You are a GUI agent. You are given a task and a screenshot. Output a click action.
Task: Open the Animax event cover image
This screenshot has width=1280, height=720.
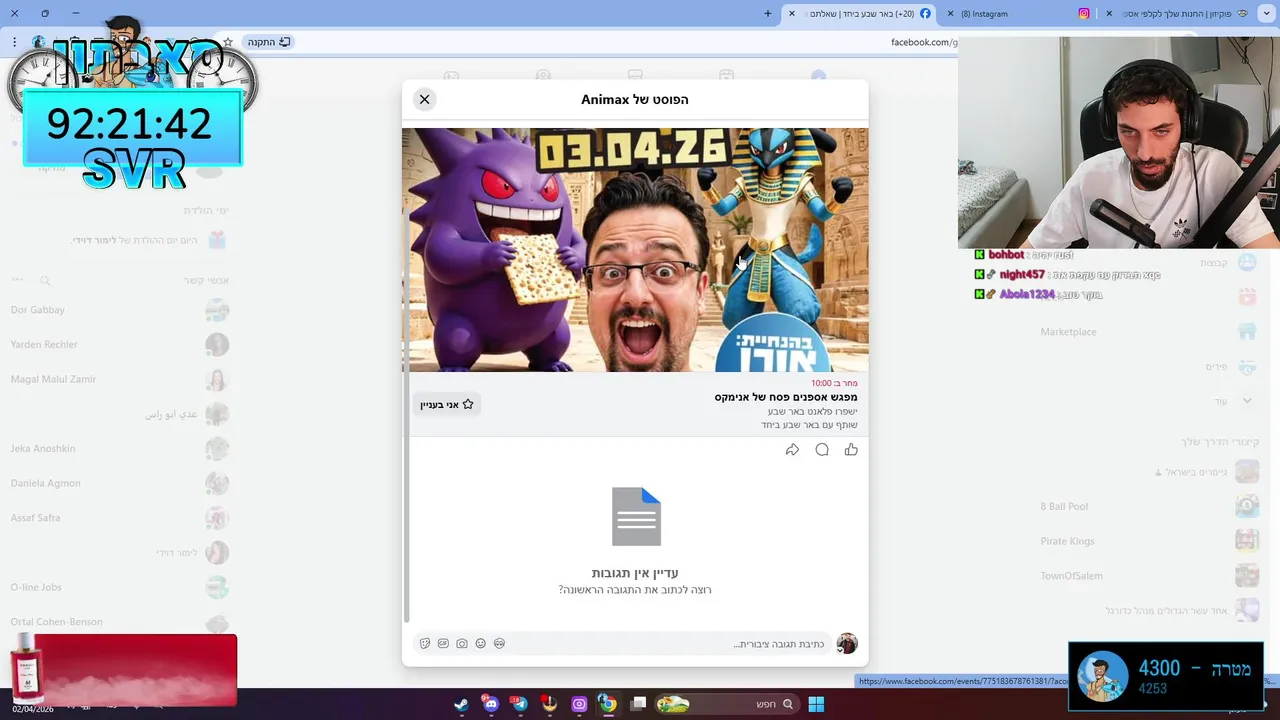[635, 250]
